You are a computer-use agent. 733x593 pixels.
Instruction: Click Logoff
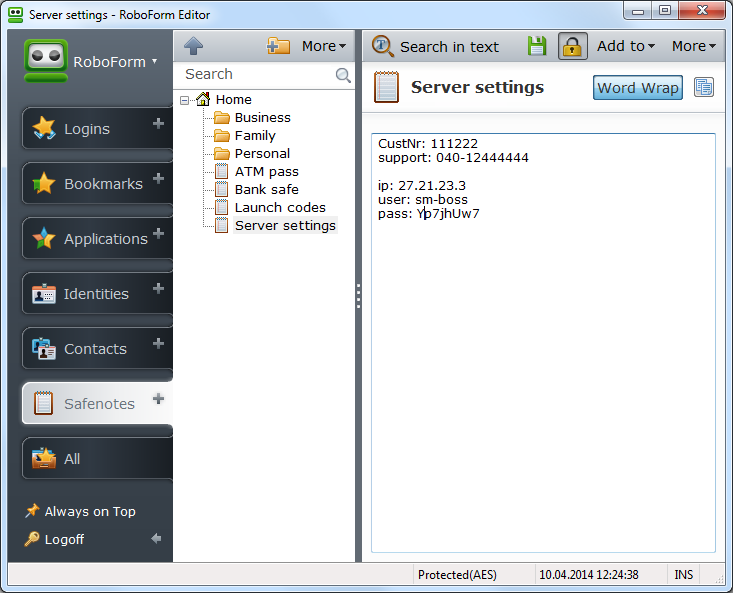(54, 539)
